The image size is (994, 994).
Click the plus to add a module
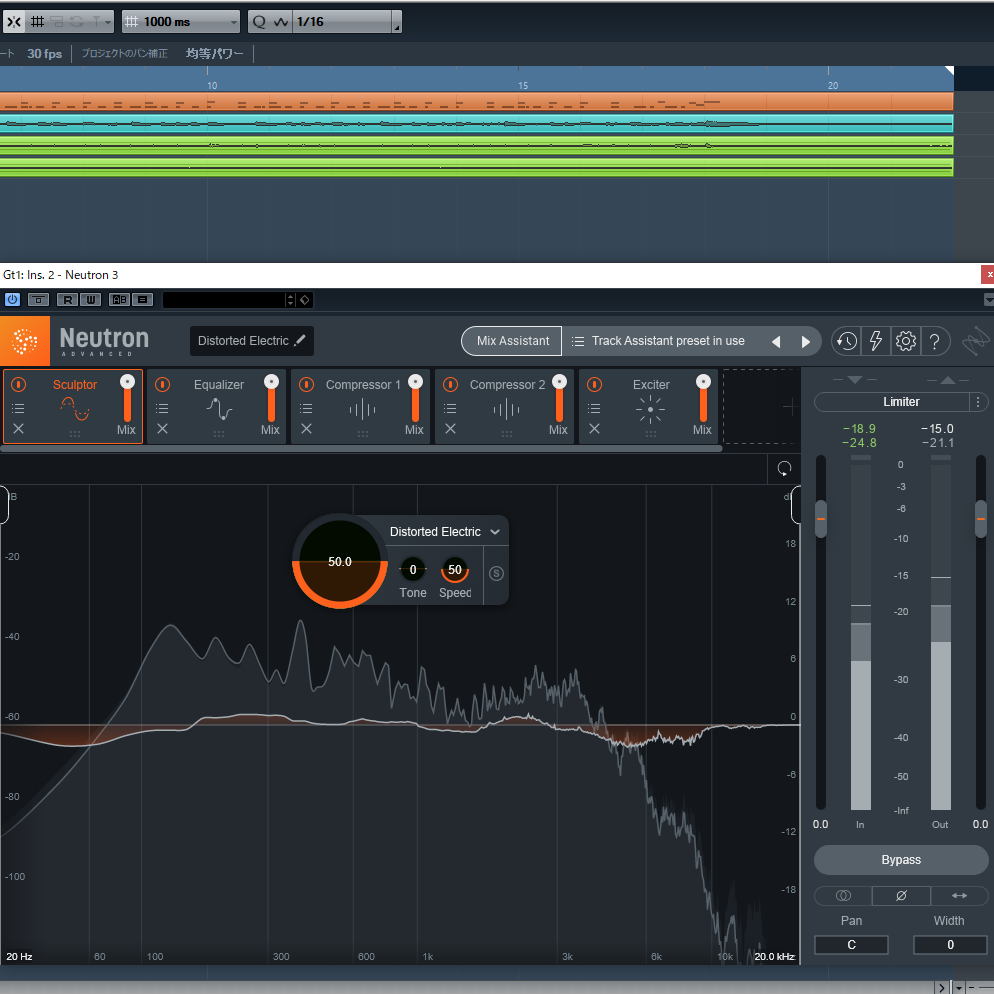pos(790,407)
